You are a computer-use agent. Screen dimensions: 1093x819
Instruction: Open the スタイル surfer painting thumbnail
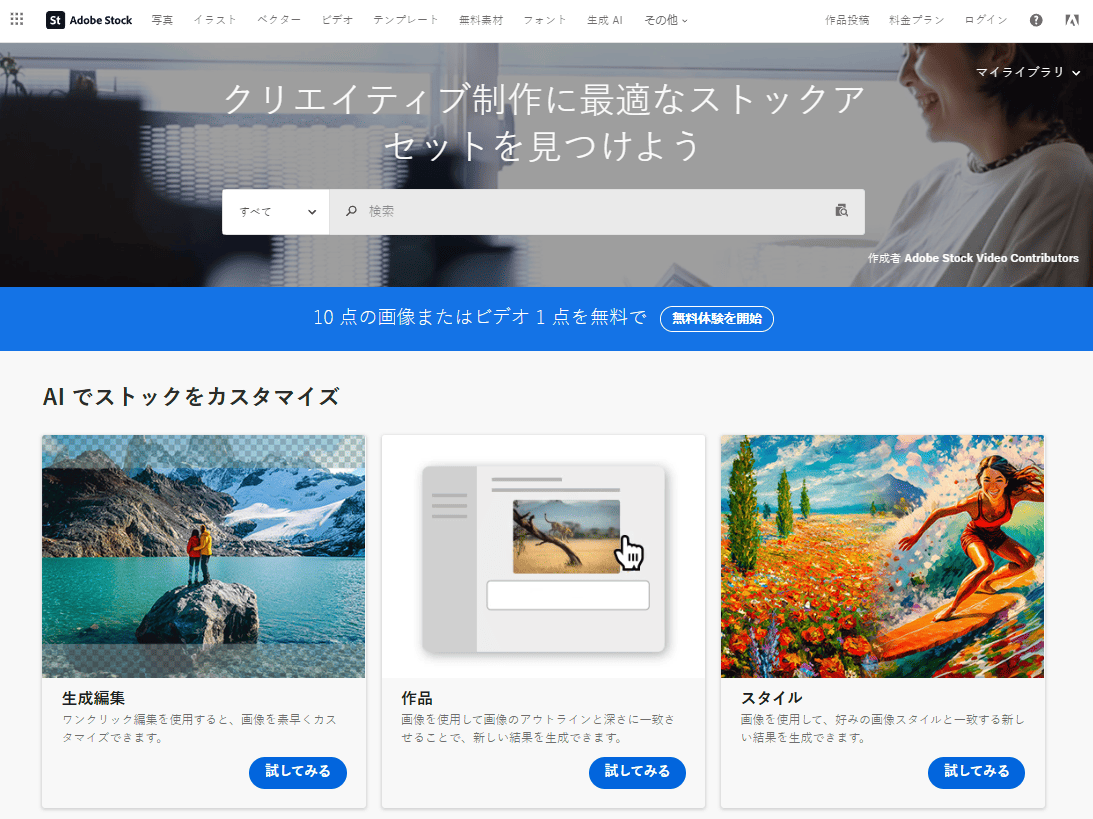tap(882, 556)
